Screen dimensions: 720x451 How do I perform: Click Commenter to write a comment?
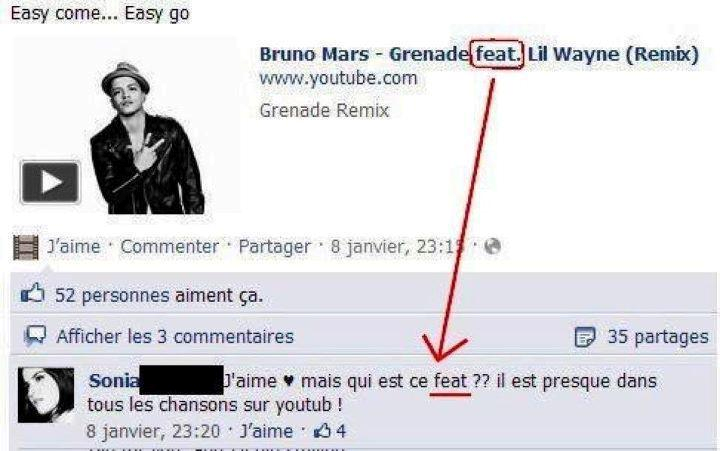point(169,247)
